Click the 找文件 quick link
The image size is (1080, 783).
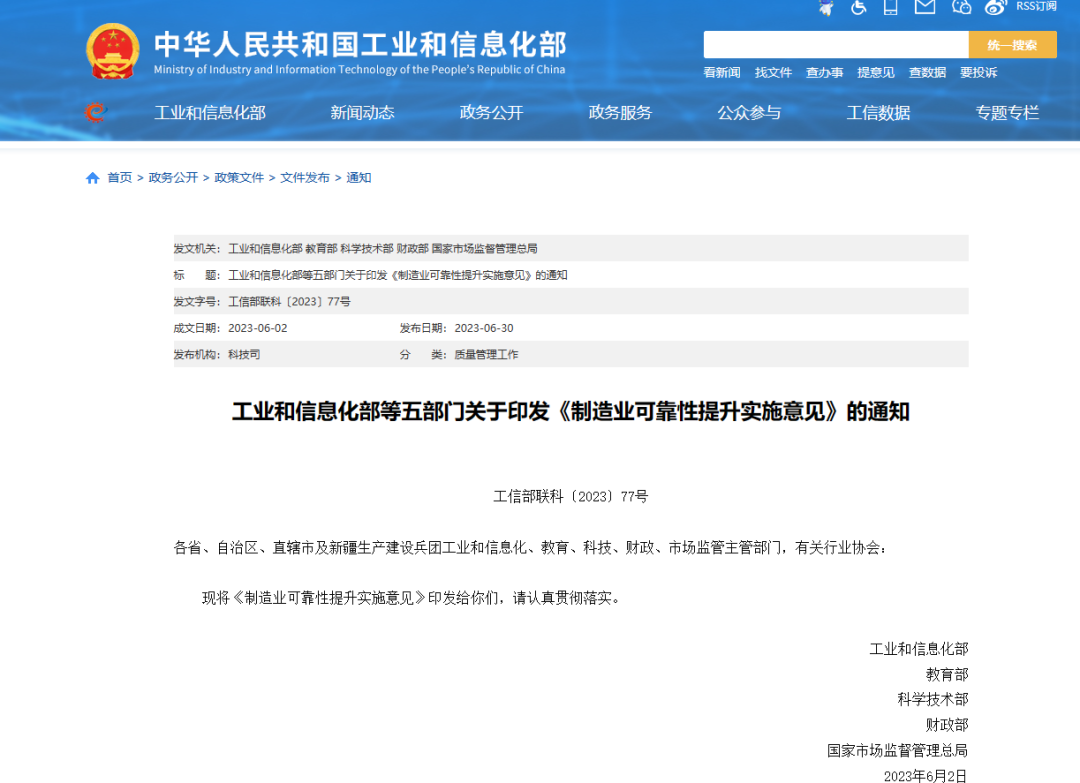point(773,73)
